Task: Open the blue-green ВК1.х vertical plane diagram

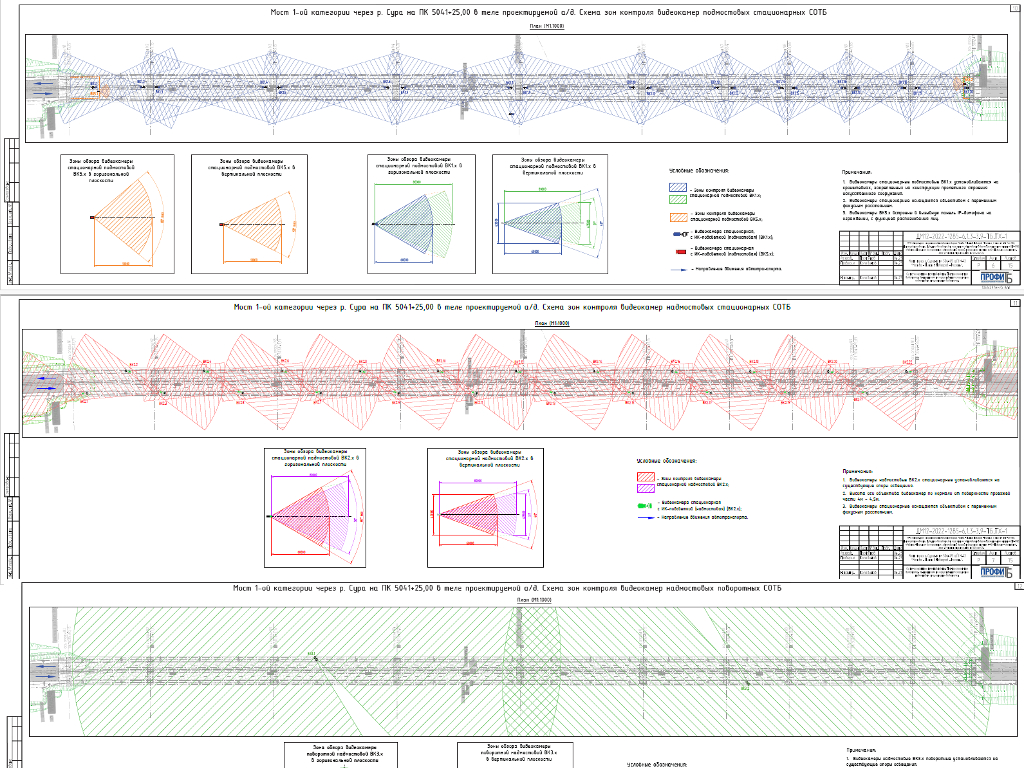Action: (x=550, y=214)
